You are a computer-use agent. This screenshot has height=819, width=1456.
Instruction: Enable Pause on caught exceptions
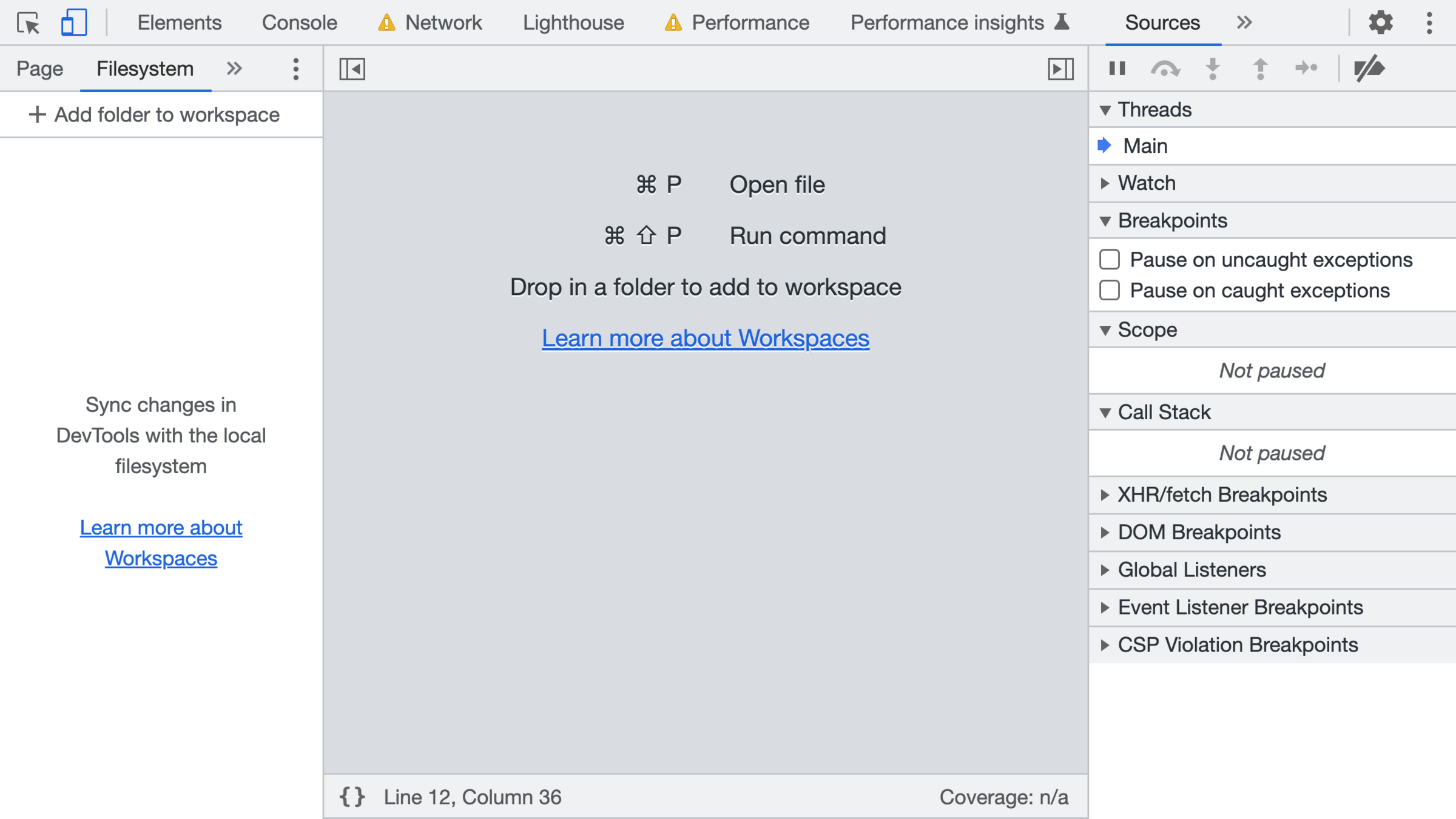pyautogui.click(x=1110, y=291)
